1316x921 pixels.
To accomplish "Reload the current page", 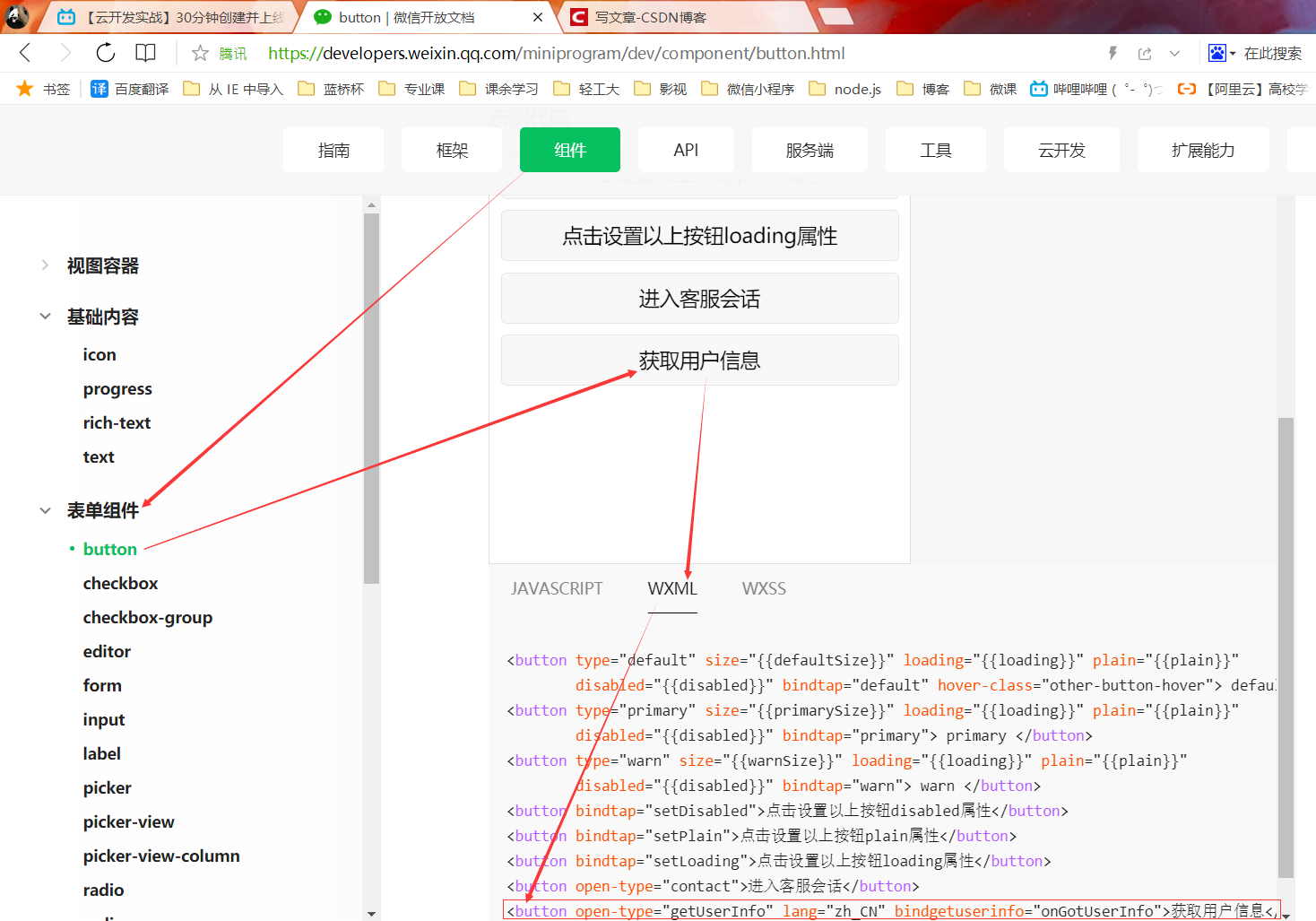I will (105, 53).
